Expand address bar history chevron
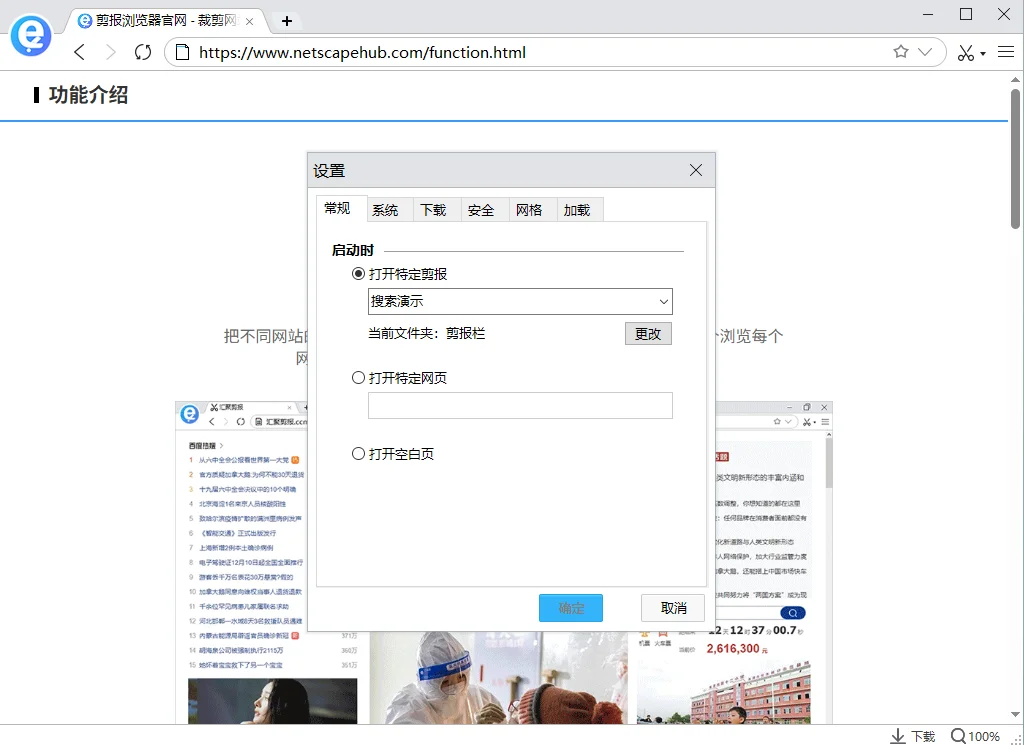The image size is (1024, 745). pyautogui.click(x=925, y=52)
